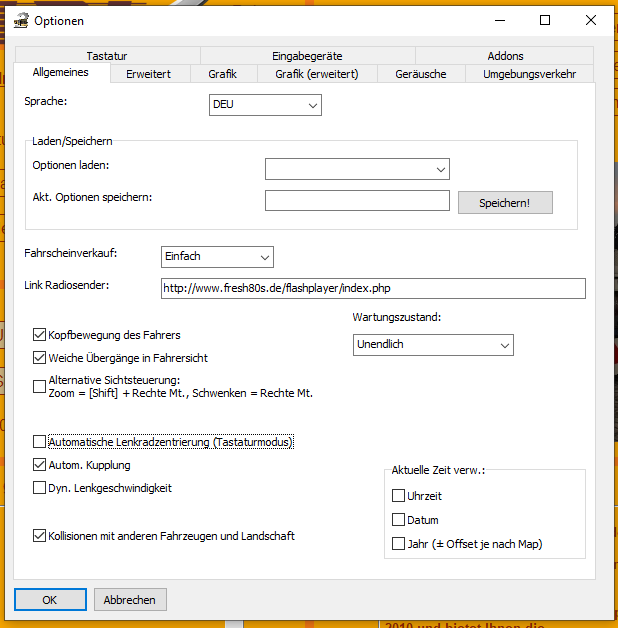Enable Dyn. Lenkgeschwindigkeit option
This screenshot has height=628, width=618.
click(x=40, y=488)
